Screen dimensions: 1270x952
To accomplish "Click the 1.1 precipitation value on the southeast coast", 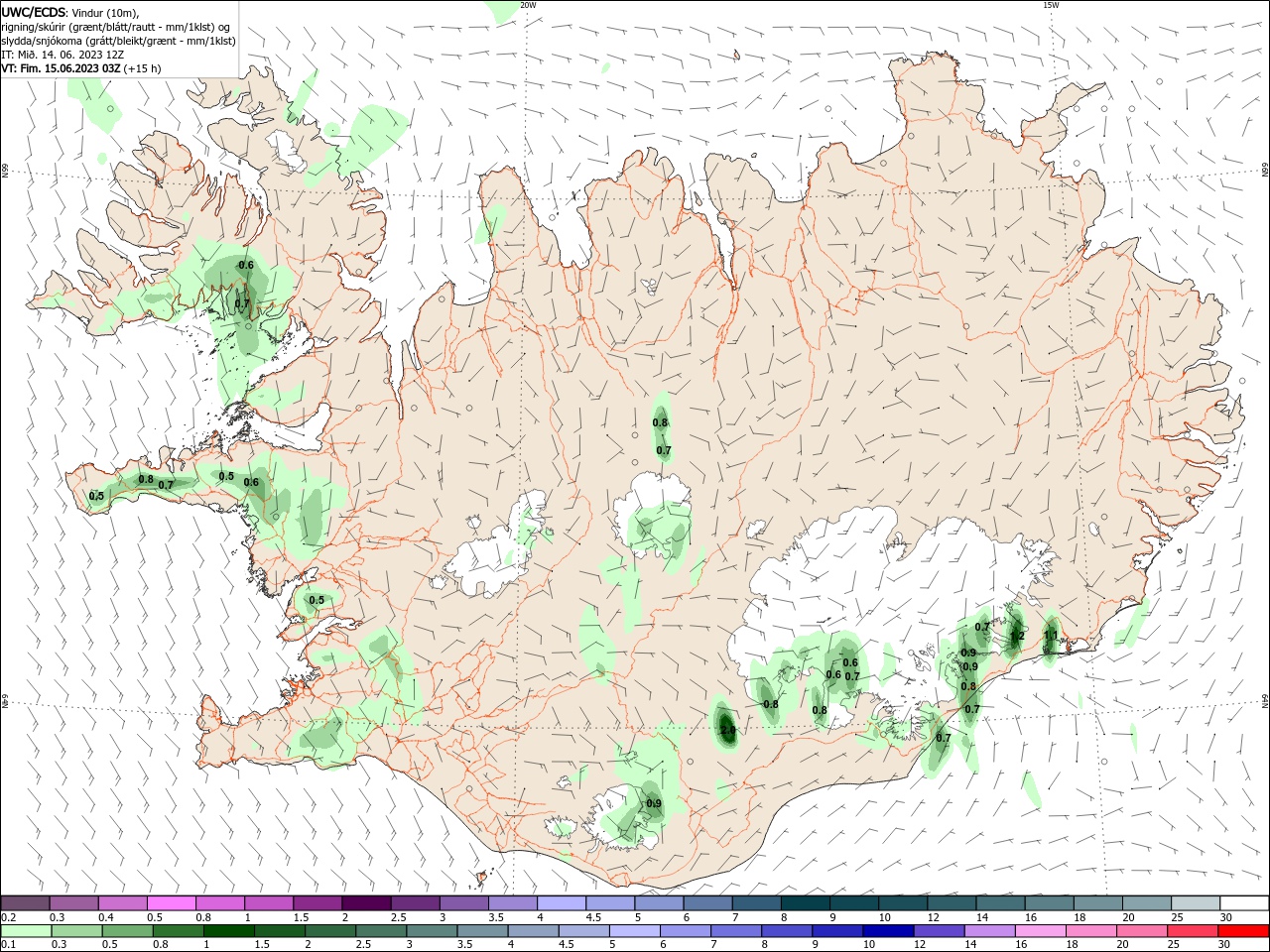I will (1051, 636).
